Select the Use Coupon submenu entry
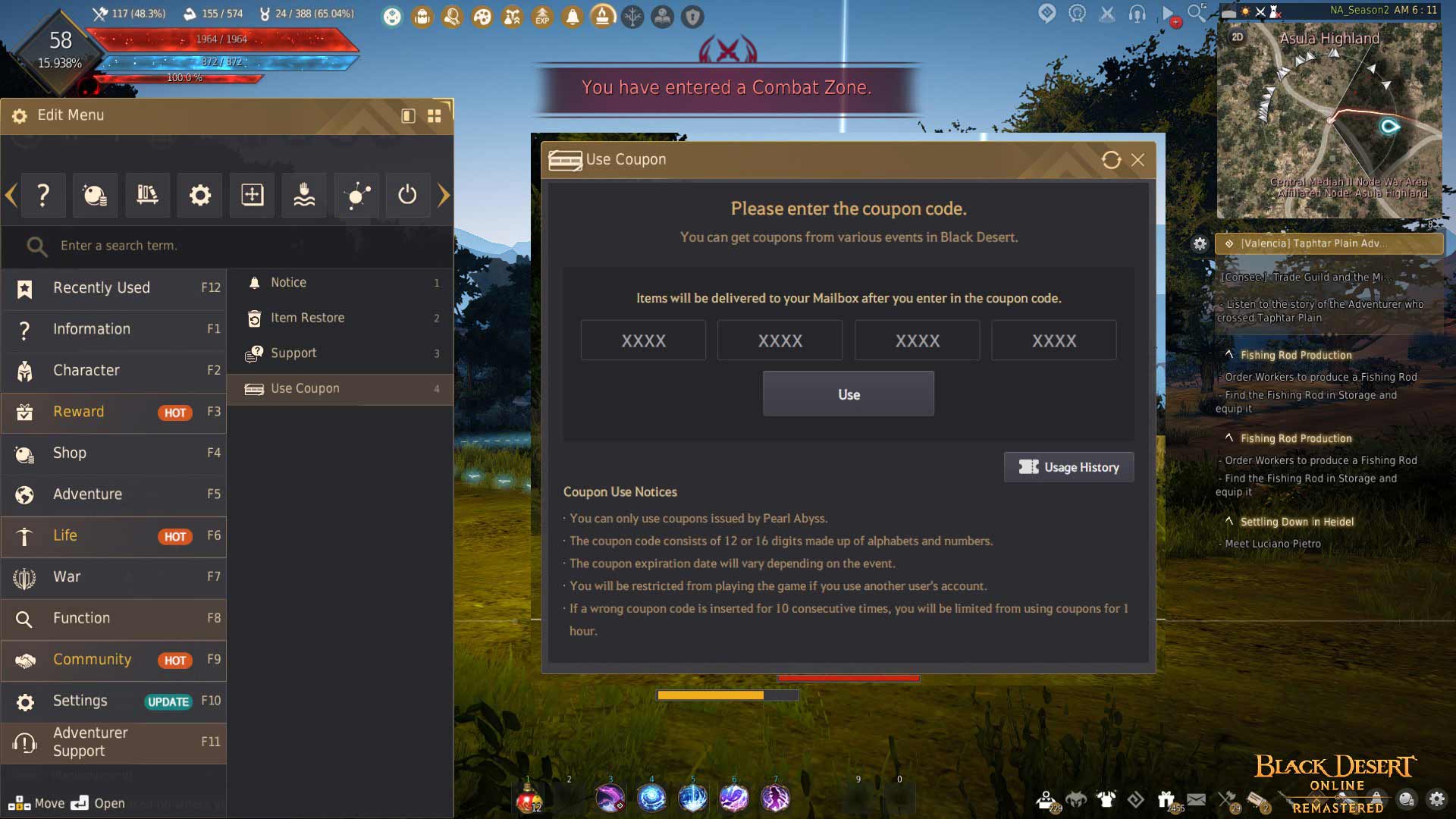This screenshot has width=1456, height=819. coord(340,389)
